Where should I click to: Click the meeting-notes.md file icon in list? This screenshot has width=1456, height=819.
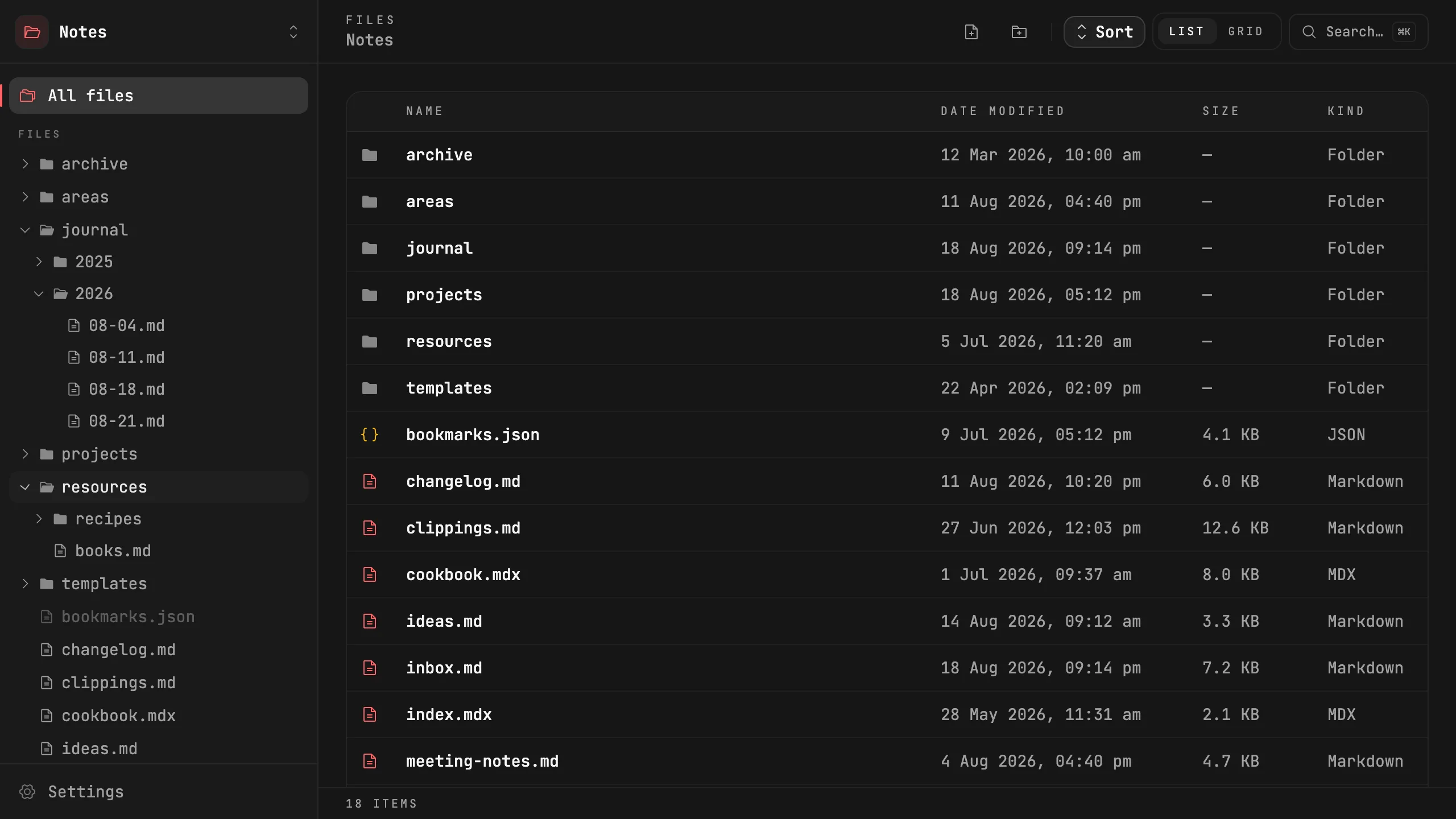(370, 761)
